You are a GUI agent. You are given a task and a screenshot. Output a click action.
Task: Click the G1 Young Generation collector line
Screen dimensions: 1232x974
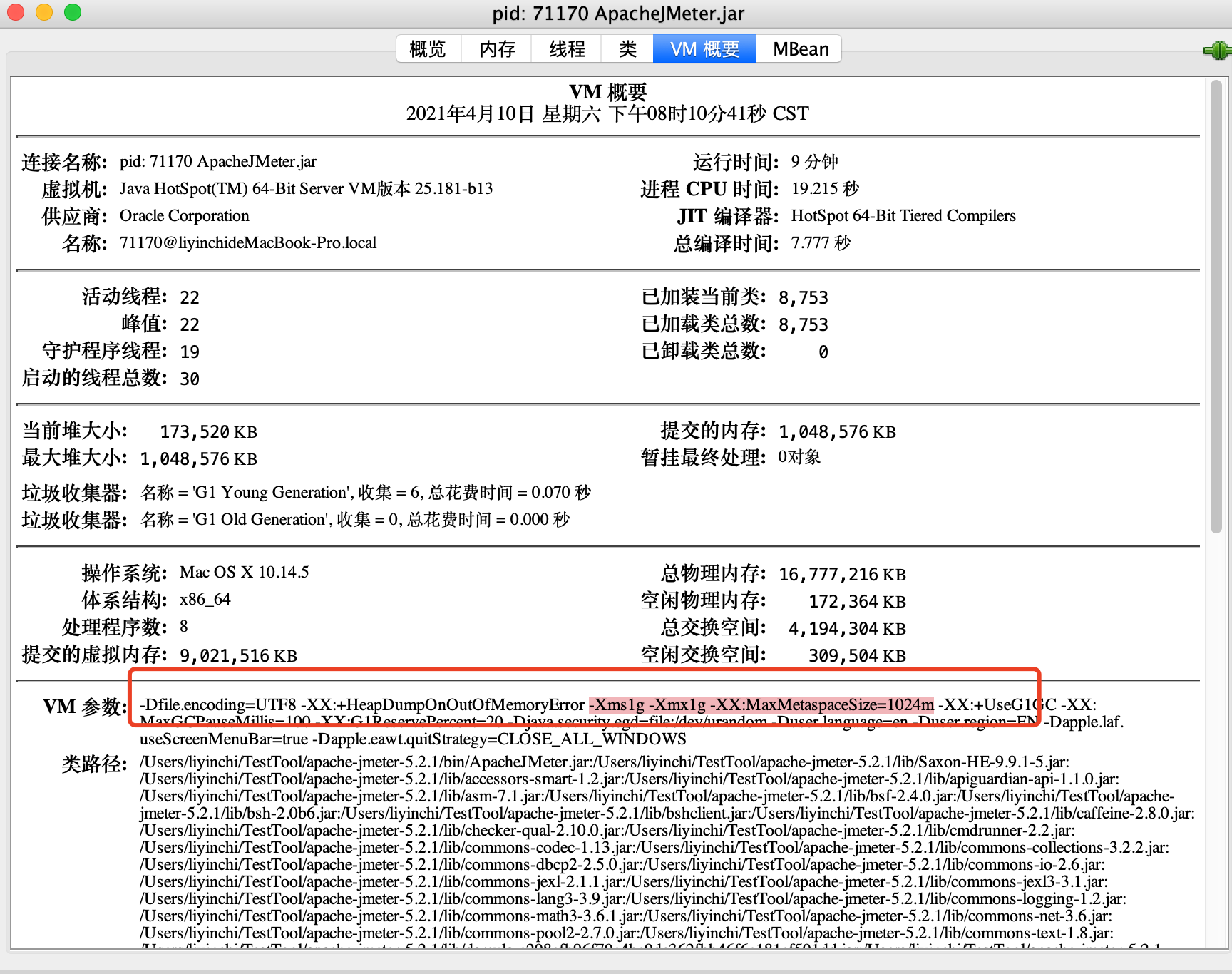(x=366, y=493)
